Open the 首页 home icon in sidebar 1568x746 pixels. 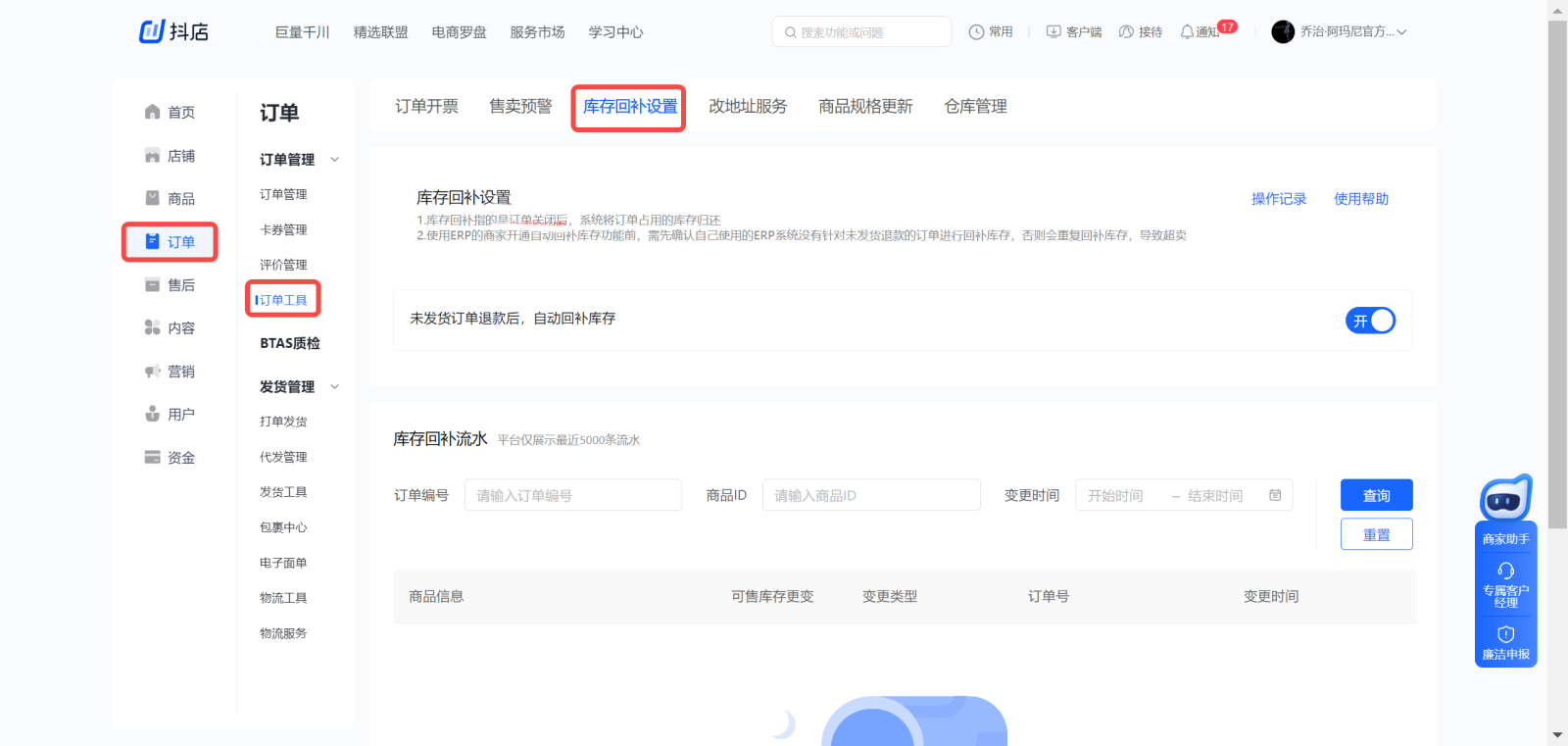coord(152,112)
